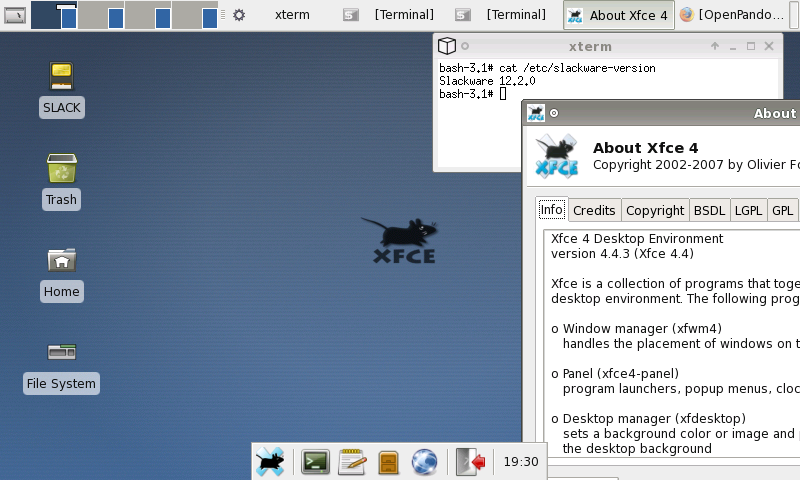Open the Home folder desktop icon
Screen dimensions: 800x480
[x=61, y=260]
